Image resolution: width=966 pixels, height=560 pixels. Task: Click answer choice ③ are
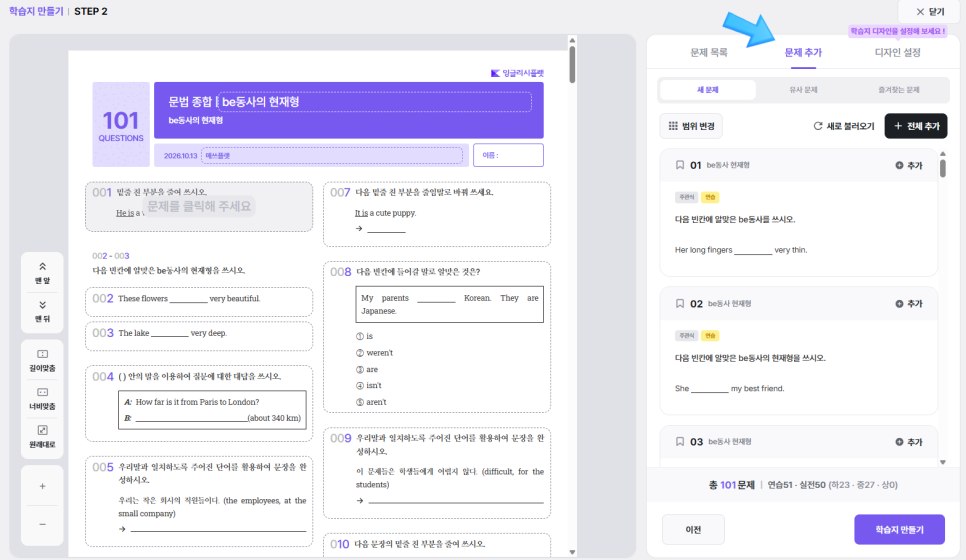click(367, 370)
